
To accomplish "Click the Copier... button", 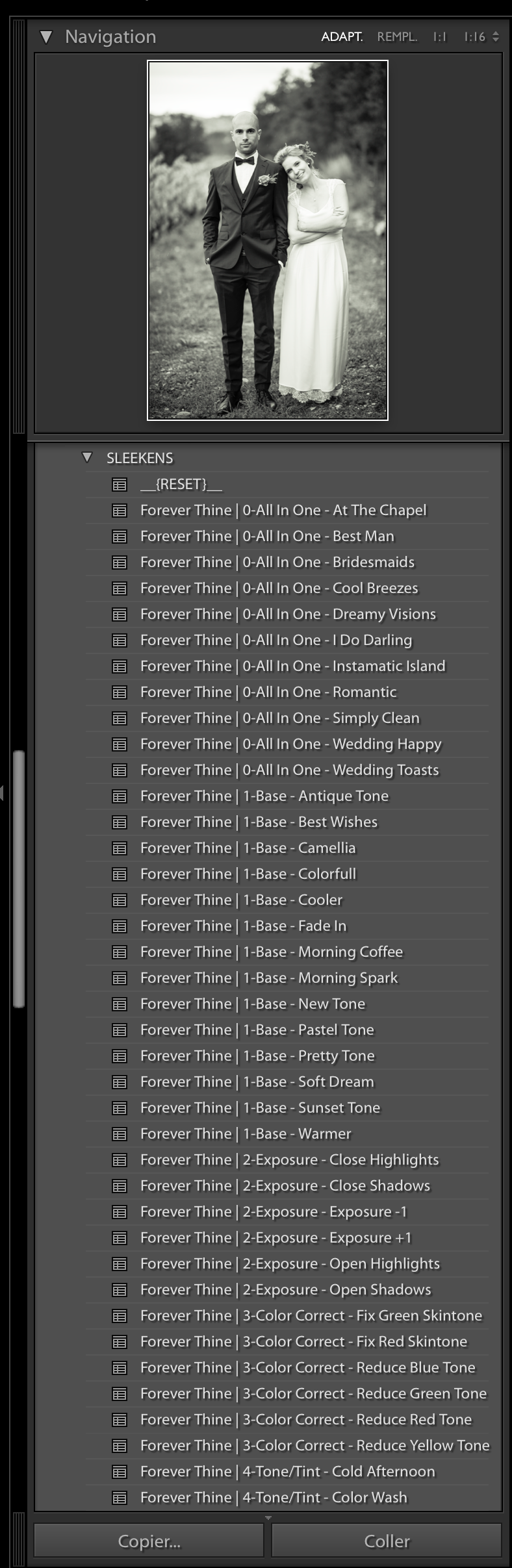I will (149, 1541).
